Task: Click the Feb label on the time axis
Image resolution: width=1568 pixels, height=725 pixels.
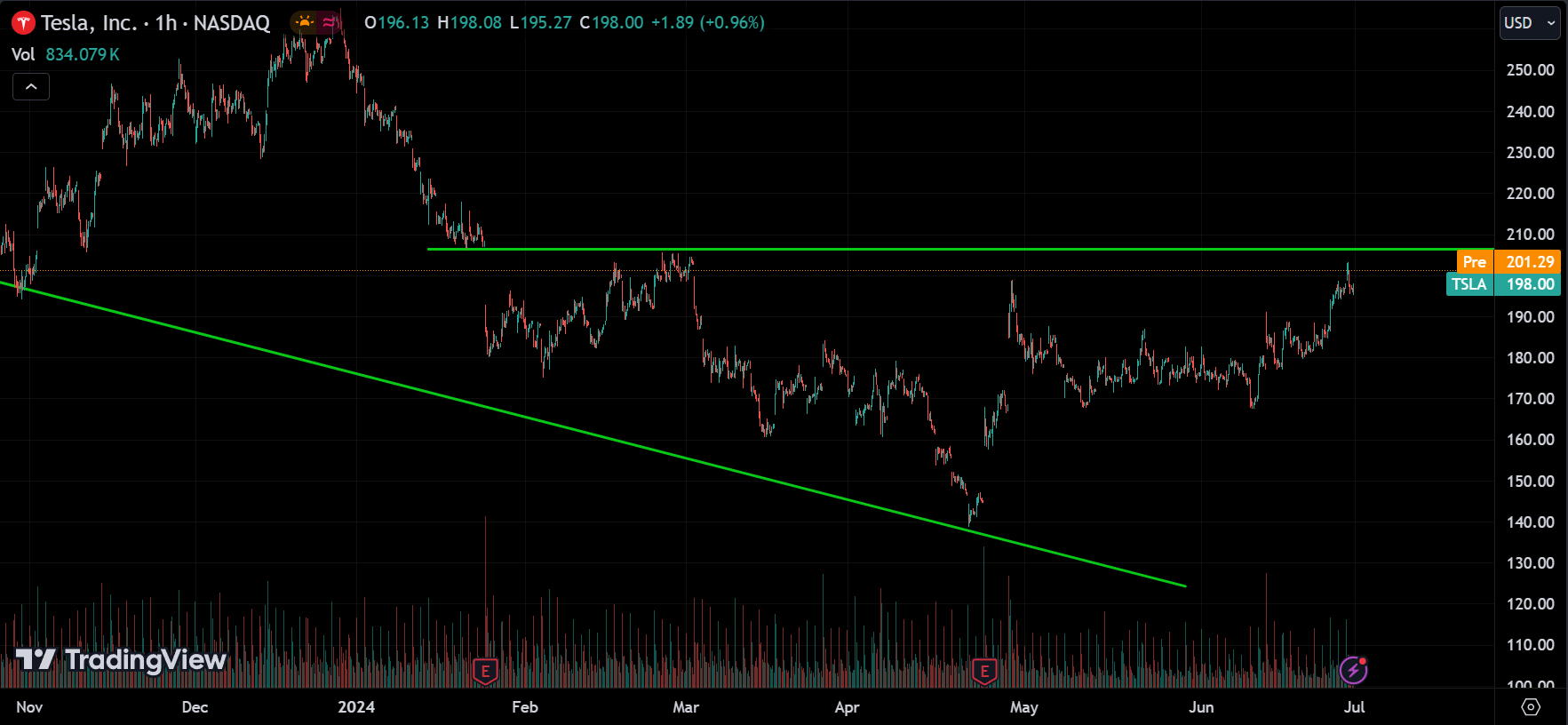Action: [x=525, y=707]
